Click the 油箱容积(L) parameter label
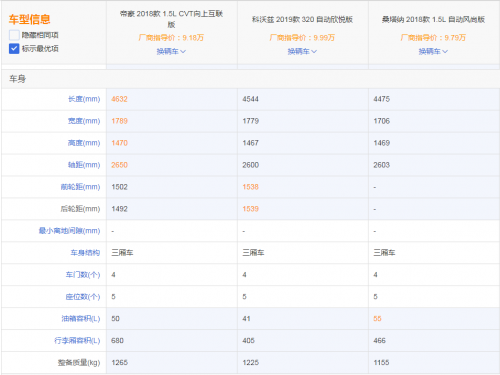 (x=81, y=319)
